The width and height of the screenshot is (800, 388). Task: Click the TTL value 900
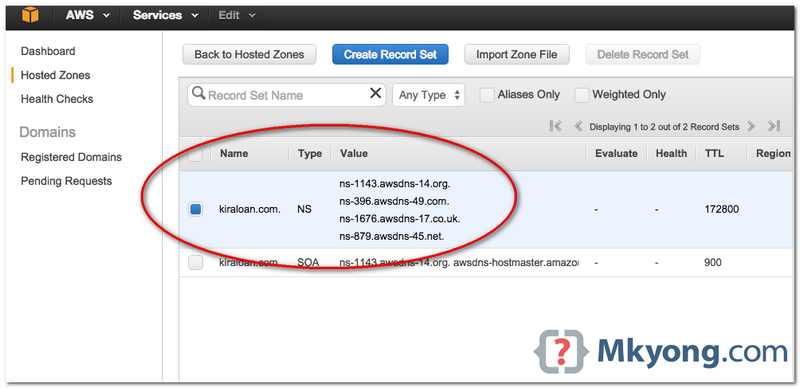click(713, 262)
